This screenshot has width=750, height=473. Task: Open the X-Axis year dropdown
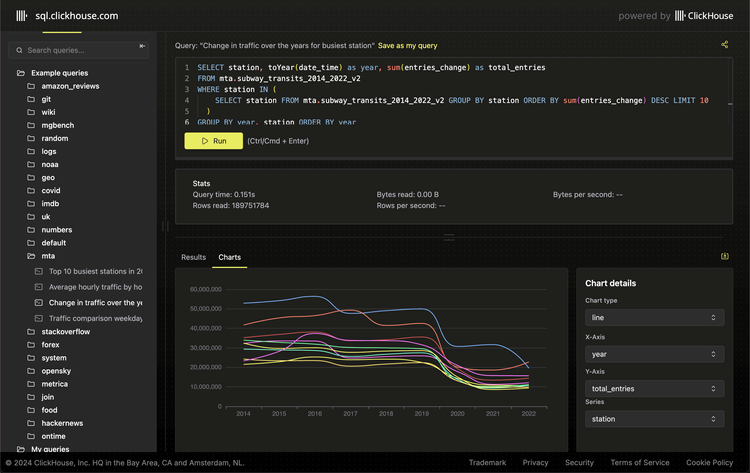(654, 354)
